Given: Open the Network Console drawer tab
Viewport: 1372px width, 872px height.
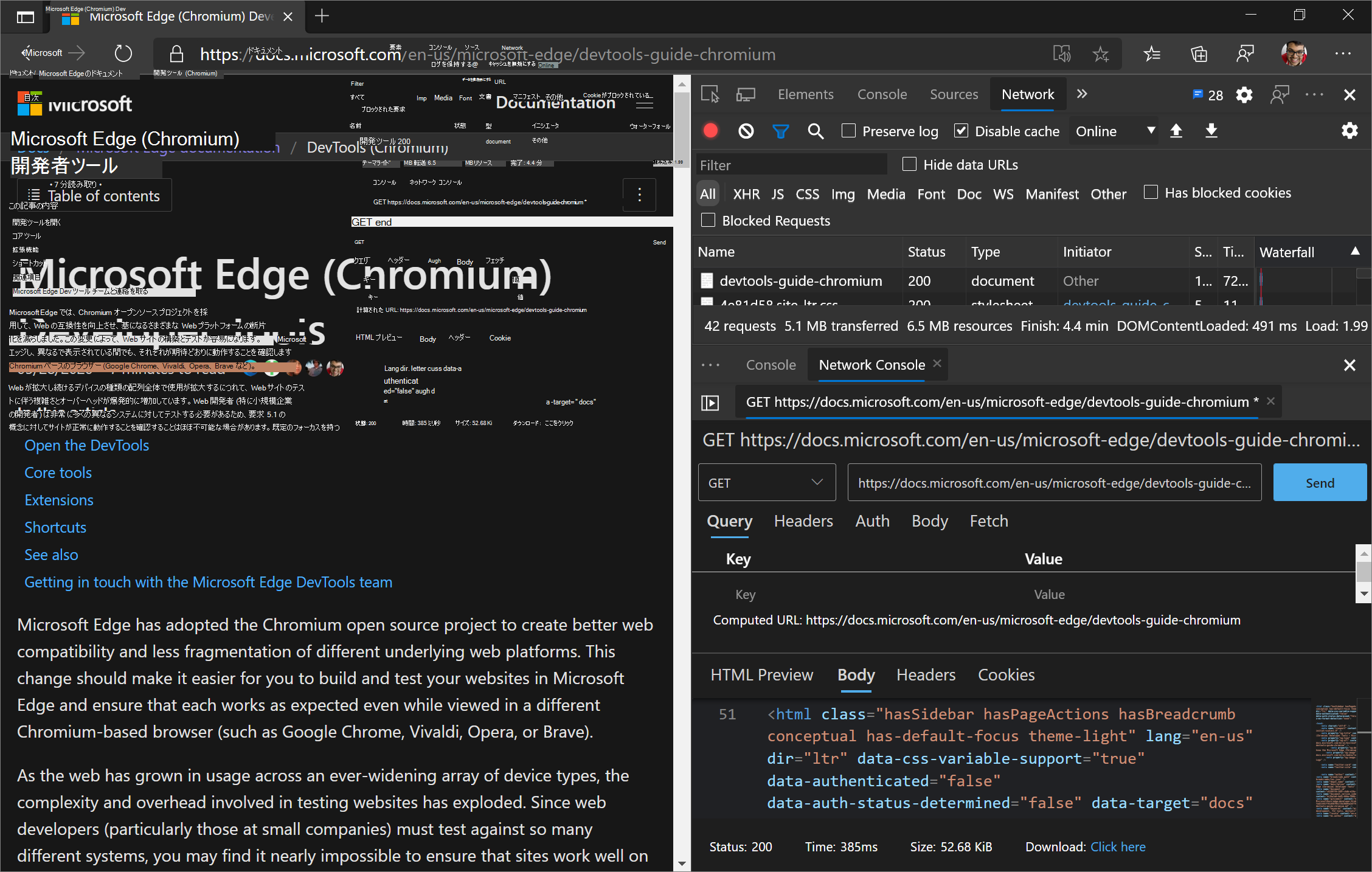Looking at the screenshot, I should 872,365.
